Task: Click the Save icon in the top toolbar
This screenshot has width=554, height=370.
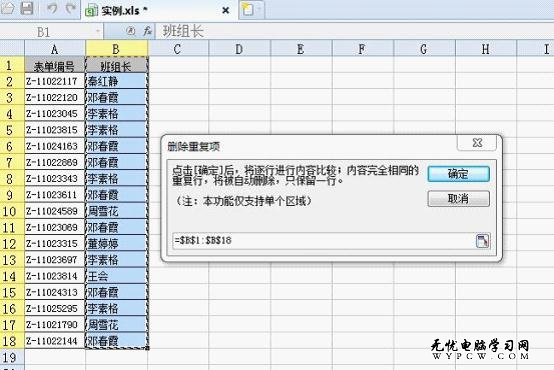Action: pos(26,8)
